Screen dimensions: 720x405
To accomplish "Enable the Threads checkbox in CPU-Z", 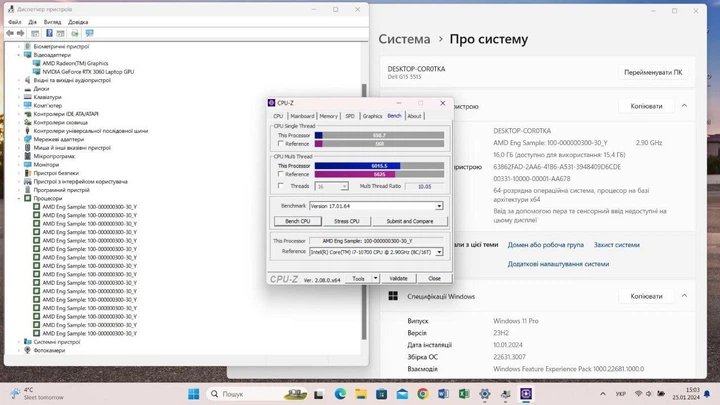I will tap(281, 186).
